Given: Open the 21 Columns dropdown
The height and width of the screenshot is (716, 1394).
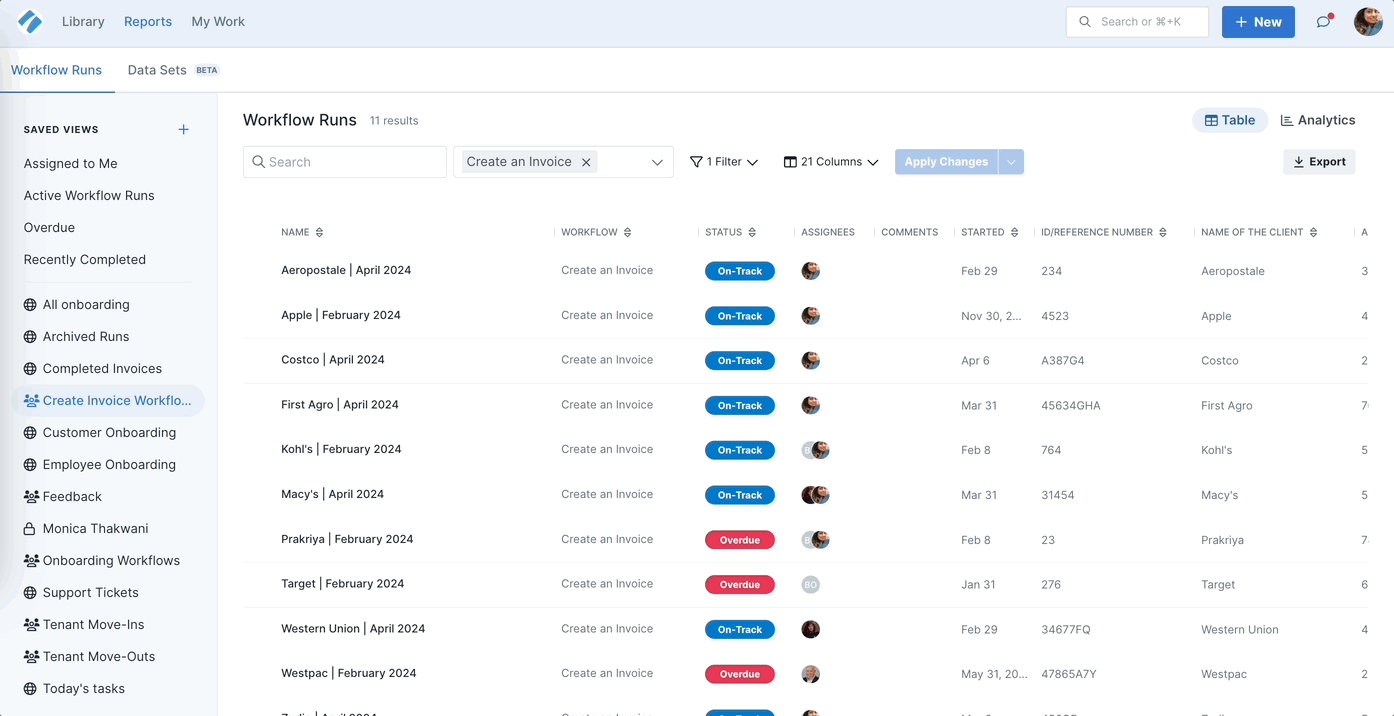Looking at the screenshot, I should 831,162.
